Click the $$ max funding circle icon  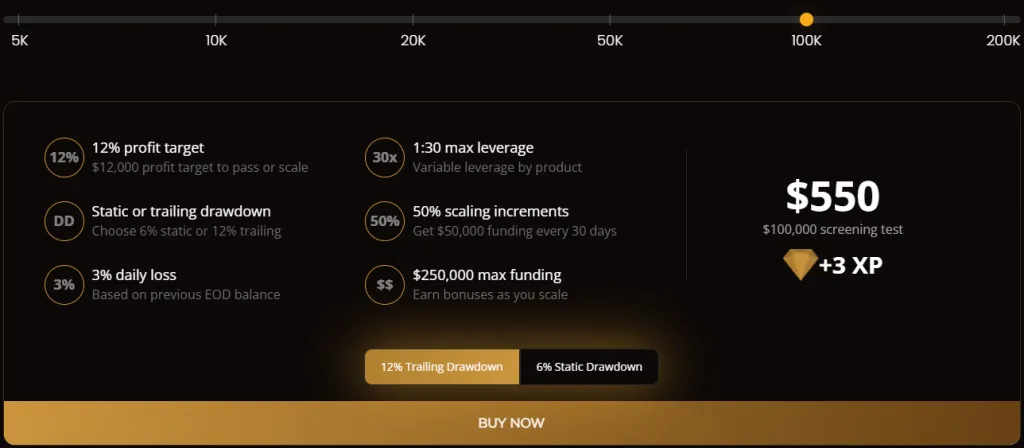pos(385,284)
